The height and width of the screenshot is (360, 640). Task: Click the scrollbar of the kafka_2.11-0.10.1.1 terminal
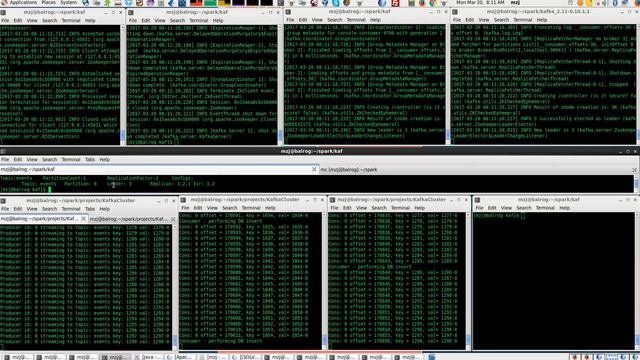pos(638,84)
